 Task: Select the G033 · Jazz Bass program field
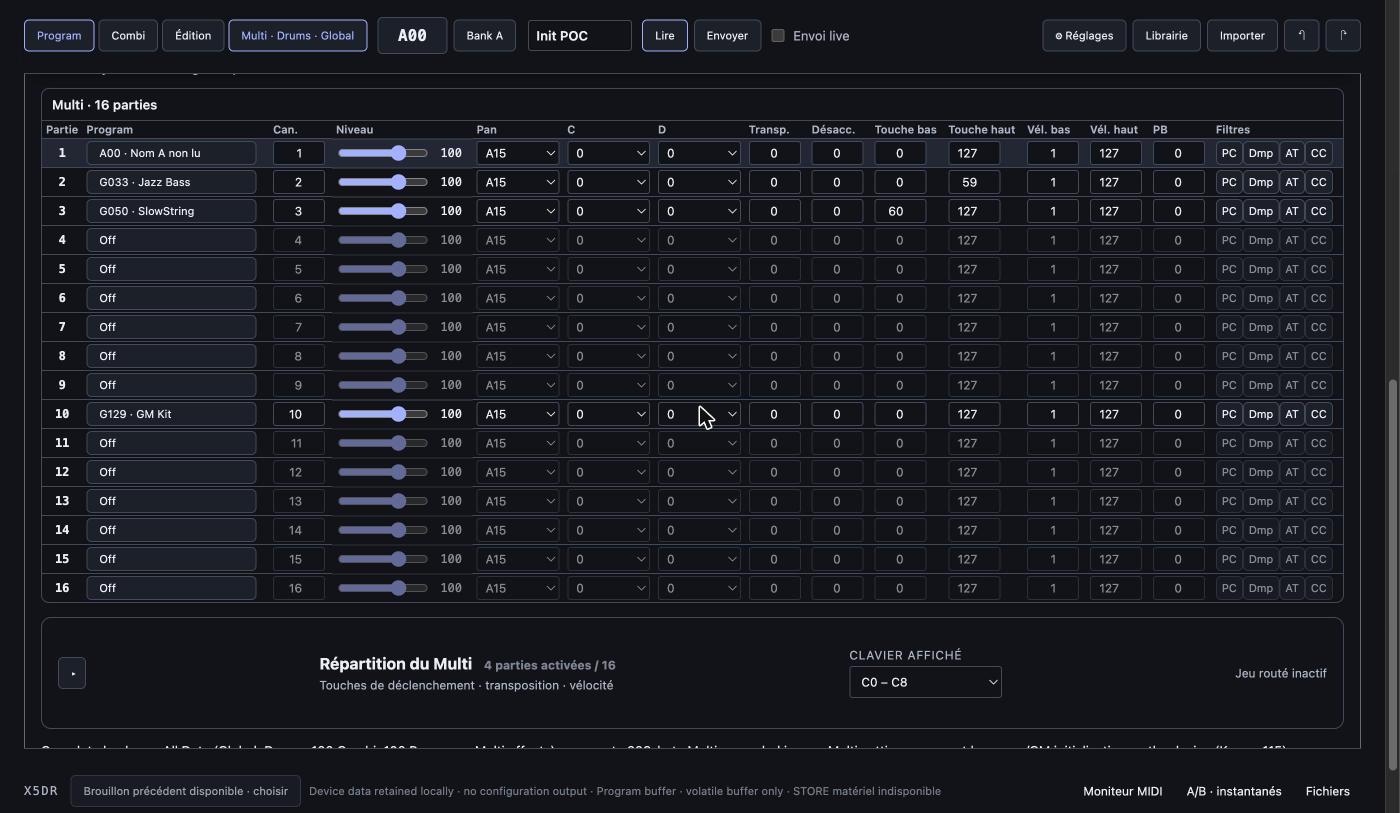171,182
